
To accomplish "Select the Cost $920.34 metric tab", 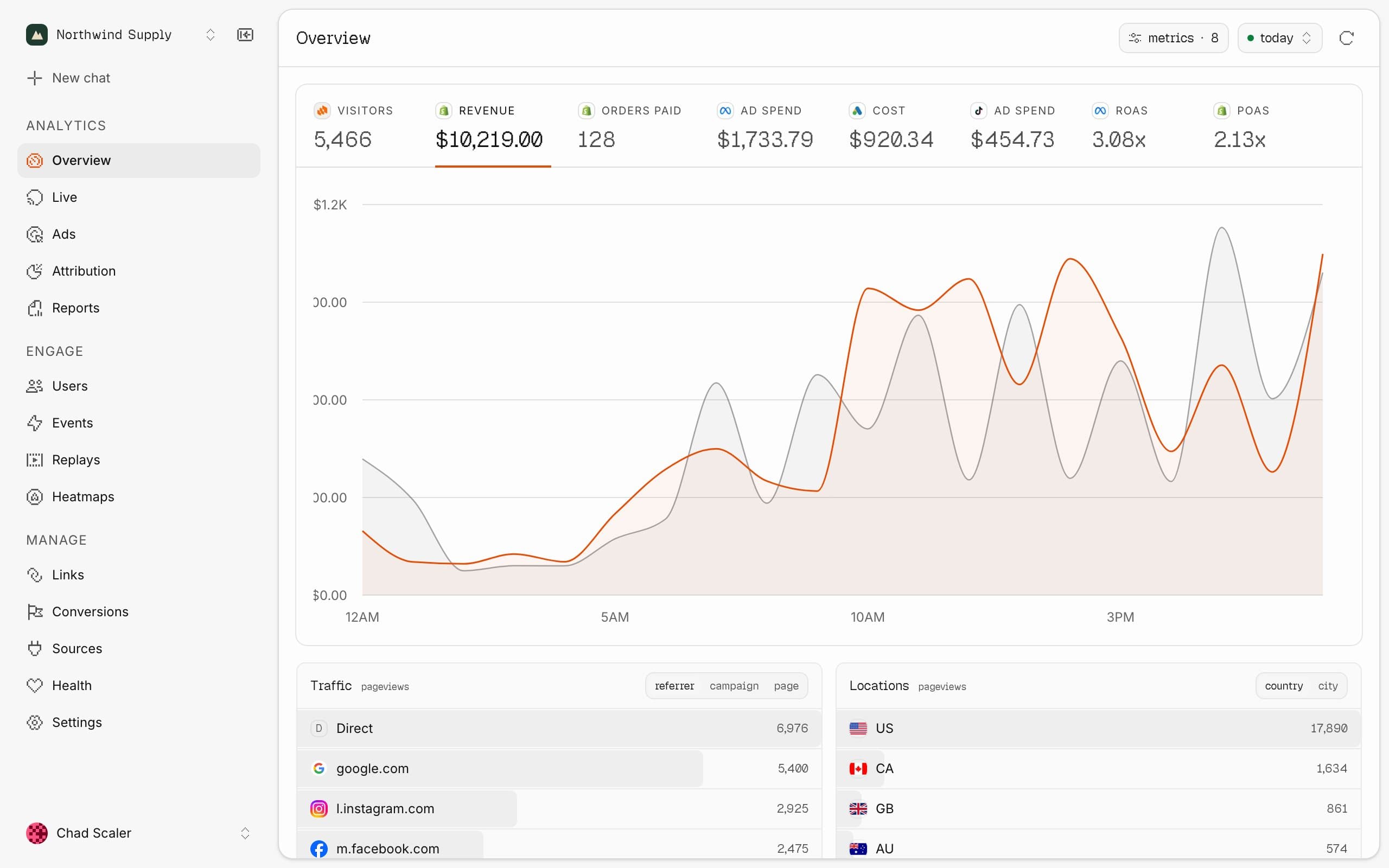I will point(891,127).
